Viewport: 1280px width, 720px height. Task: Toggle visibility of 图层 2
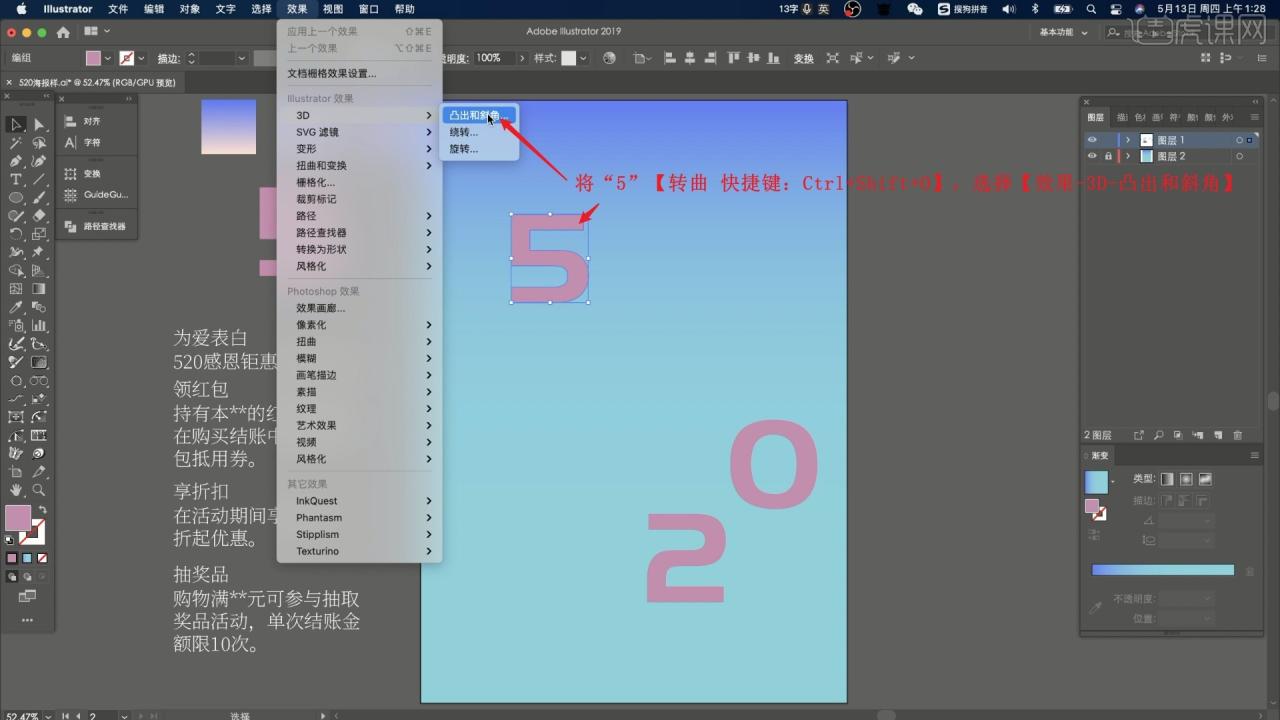(x=1092, y=156)
